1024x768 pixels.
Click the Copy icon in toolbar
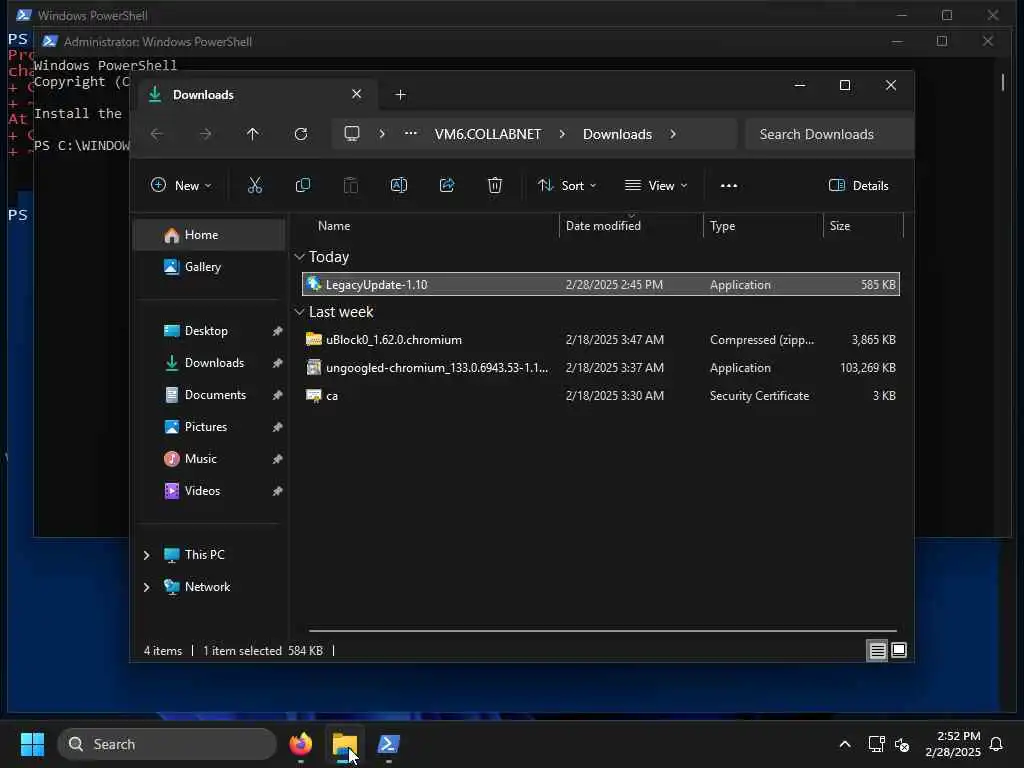(302, 185)
